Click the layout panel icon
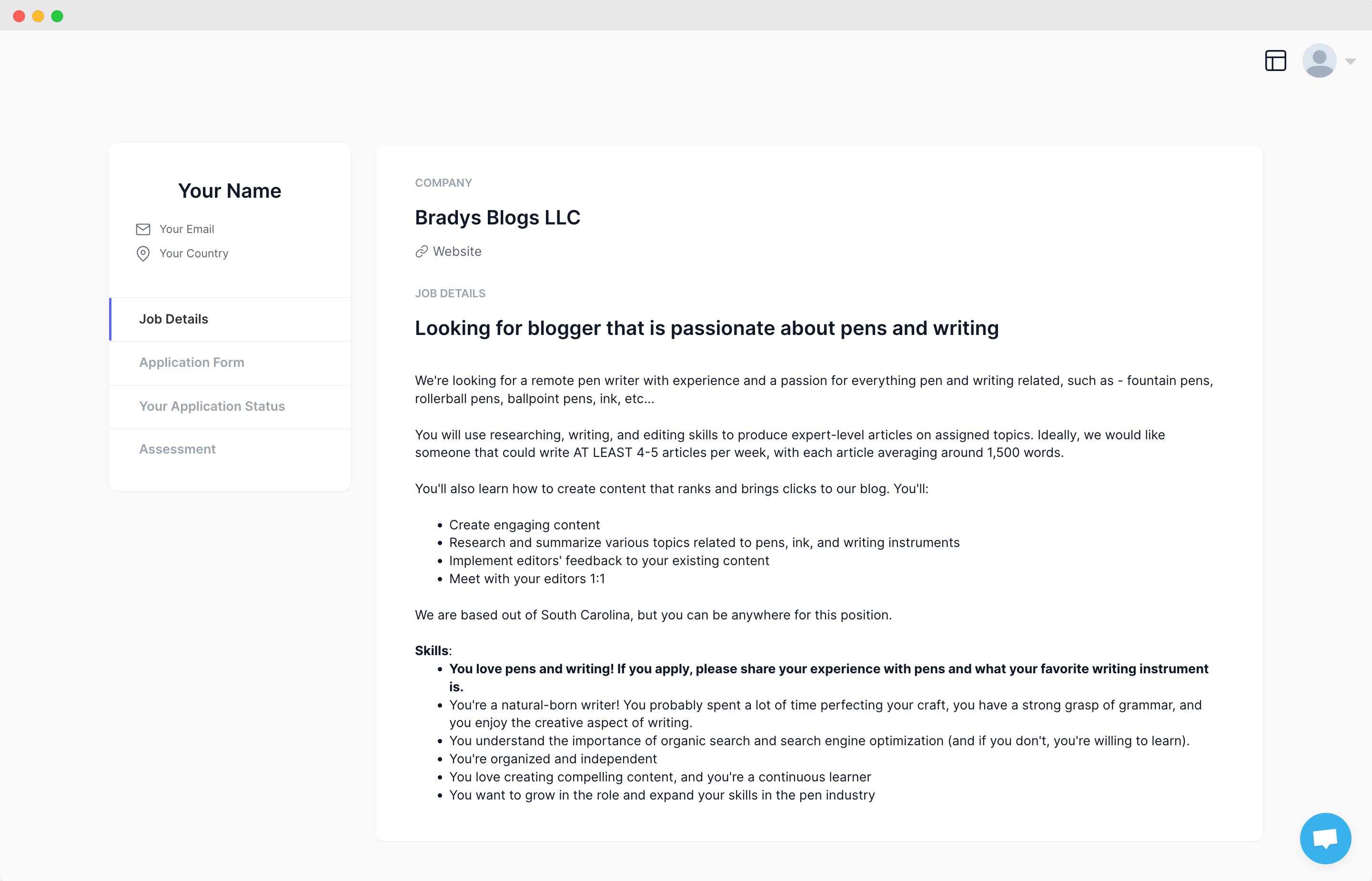 (1275, 61)
